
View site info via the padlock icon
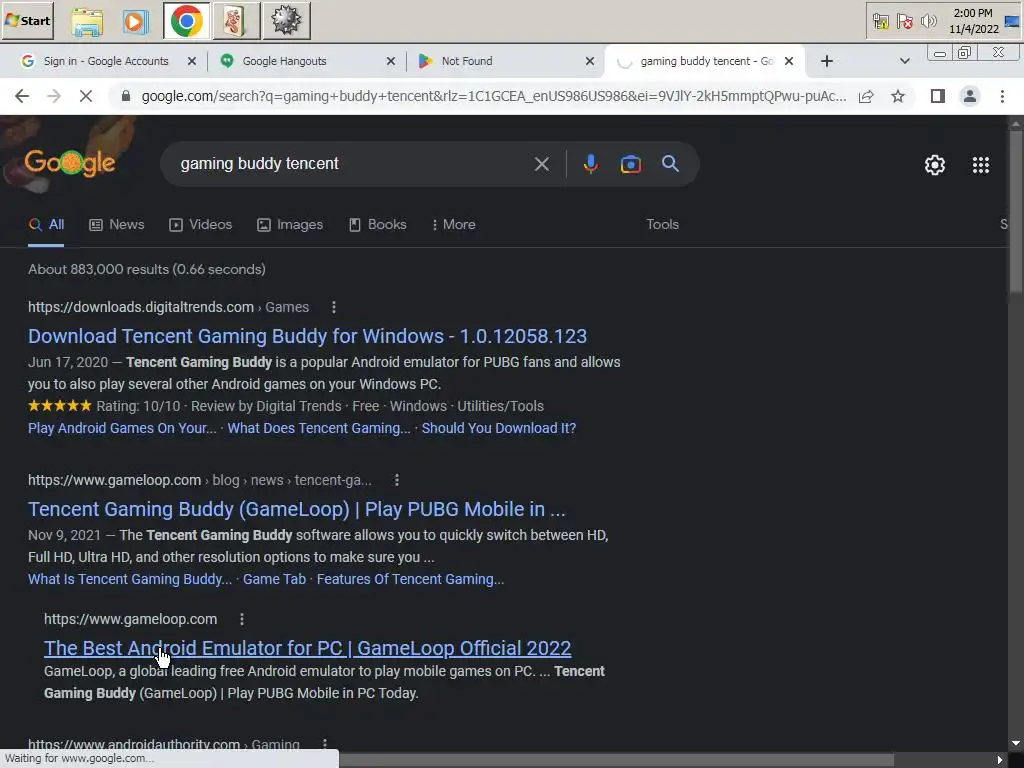click(x=126, y=97)
